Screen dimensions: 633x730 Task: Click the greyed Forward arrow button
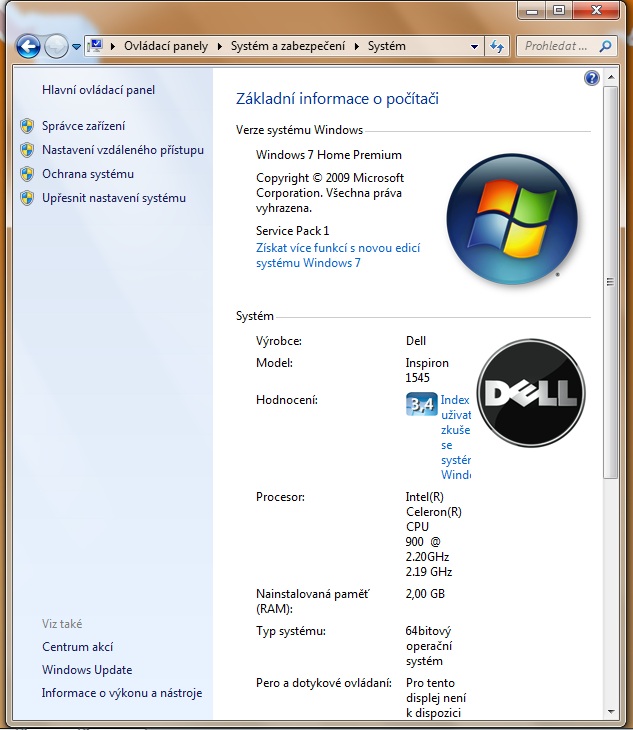point(56,47)
